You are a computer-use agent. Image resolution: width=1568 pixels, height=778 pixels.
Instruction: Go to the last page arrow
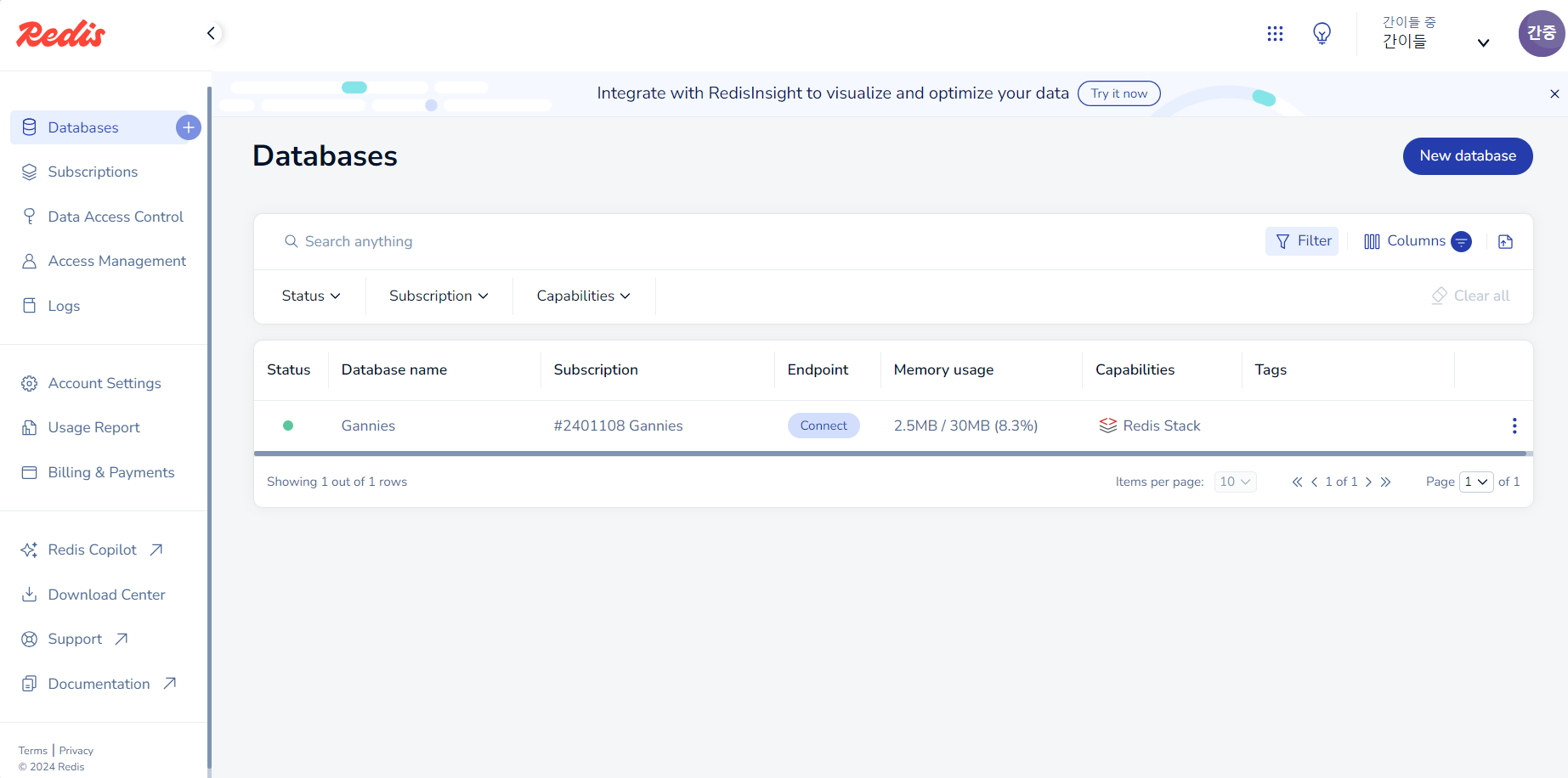(x=1385, y=482)
